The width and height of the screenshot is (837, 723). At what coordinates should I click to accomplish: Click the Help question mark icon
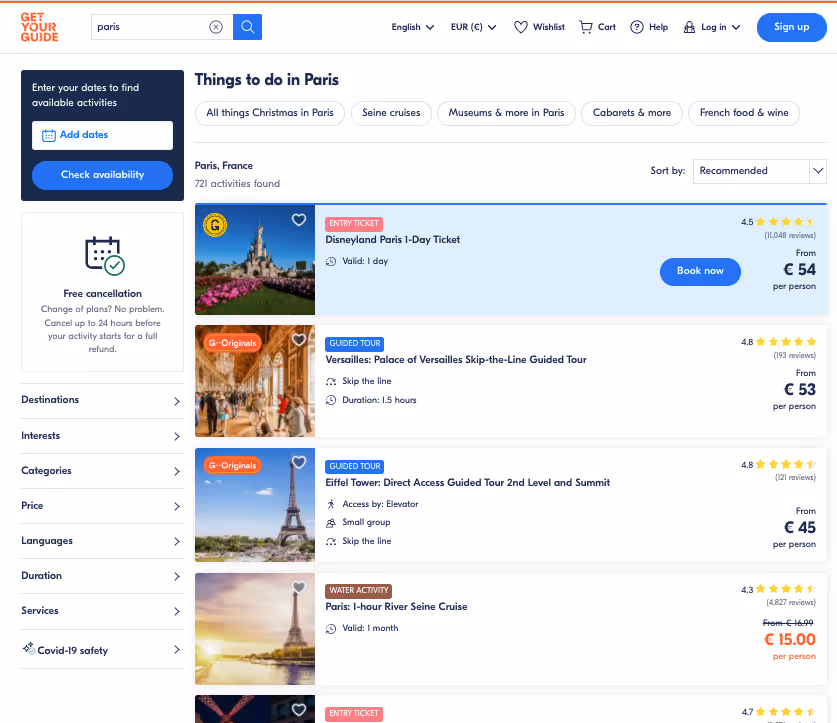click(x=636, y=27)
